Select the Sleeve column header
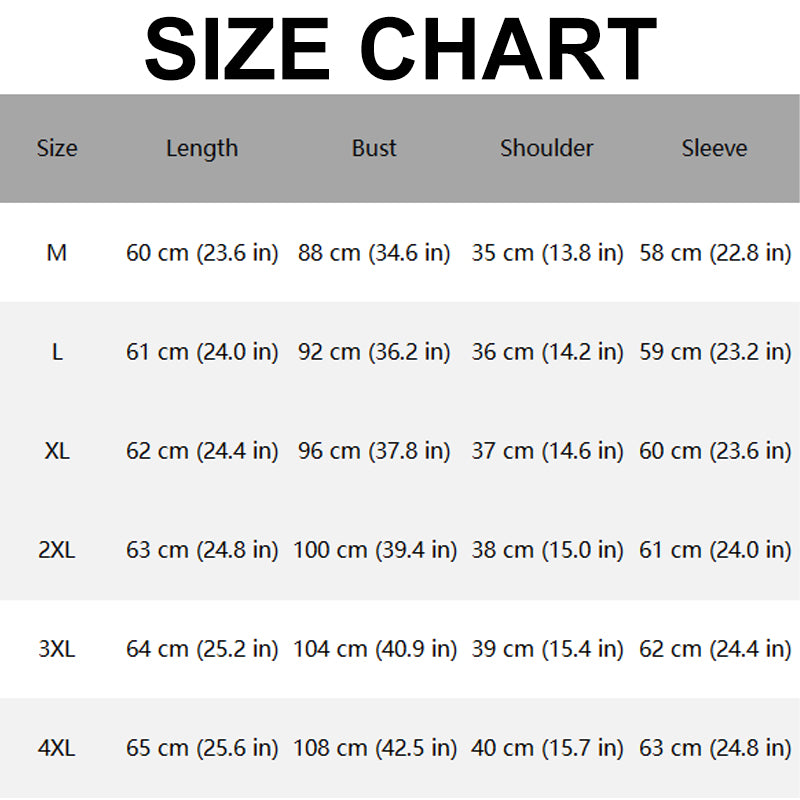The image size is (800, 800). point(714,149)
